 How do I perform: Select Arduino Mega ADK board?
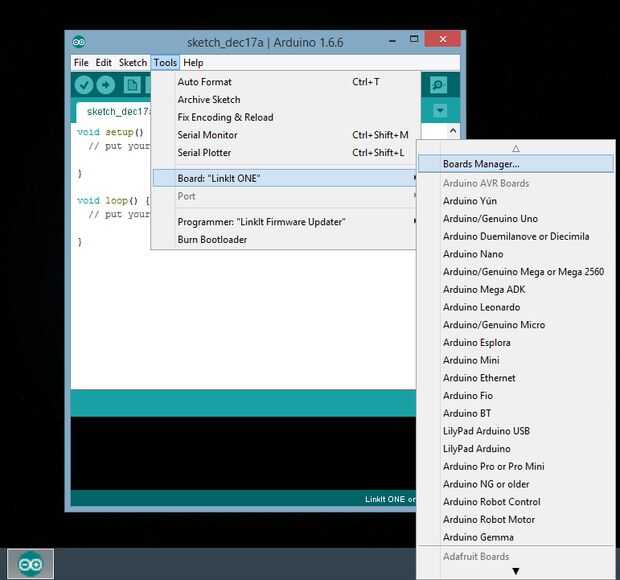[x=516, y=289]
